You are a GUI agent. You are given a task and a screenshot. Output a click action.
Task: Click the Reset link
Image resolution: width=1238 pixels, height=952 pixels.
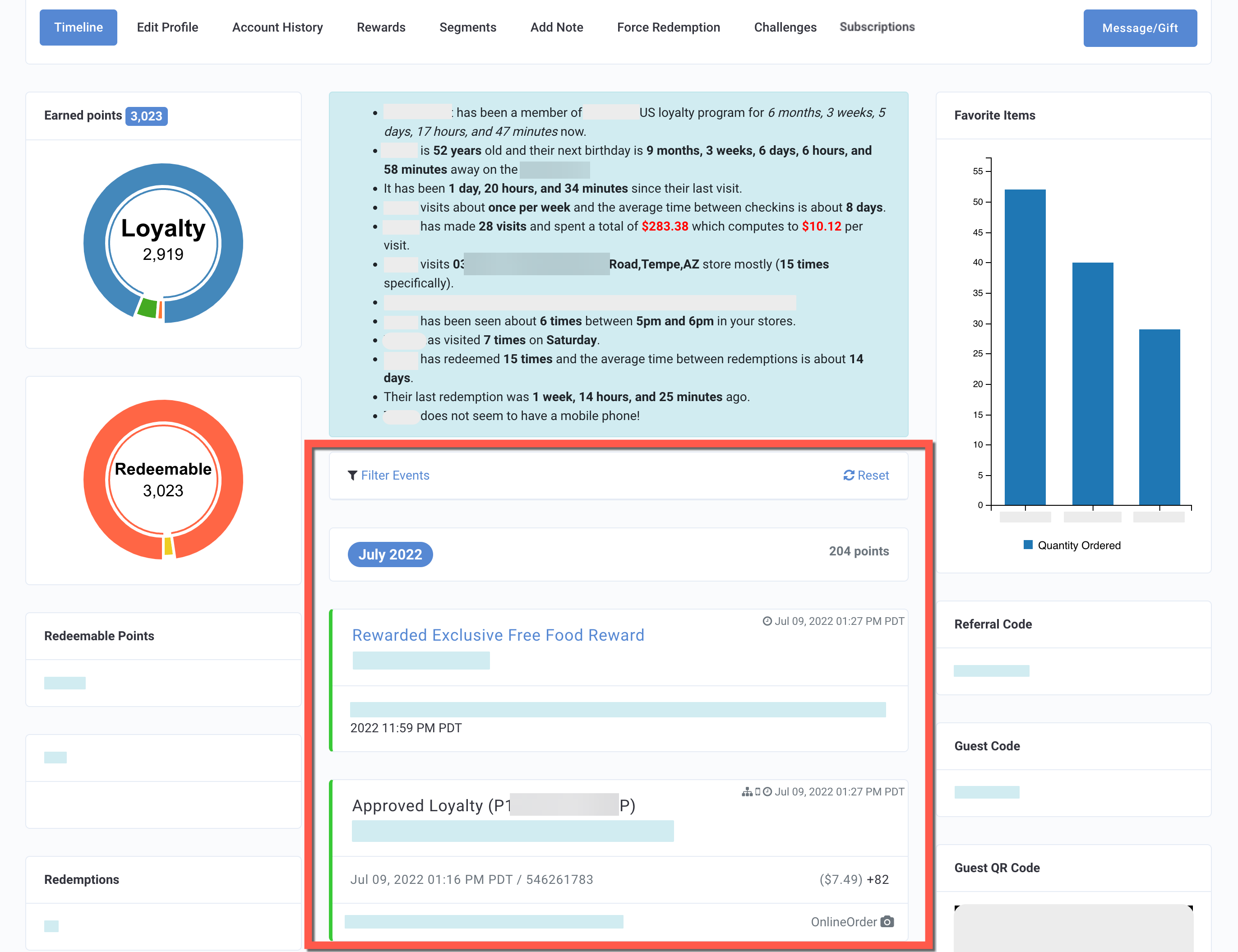(873, 476)
